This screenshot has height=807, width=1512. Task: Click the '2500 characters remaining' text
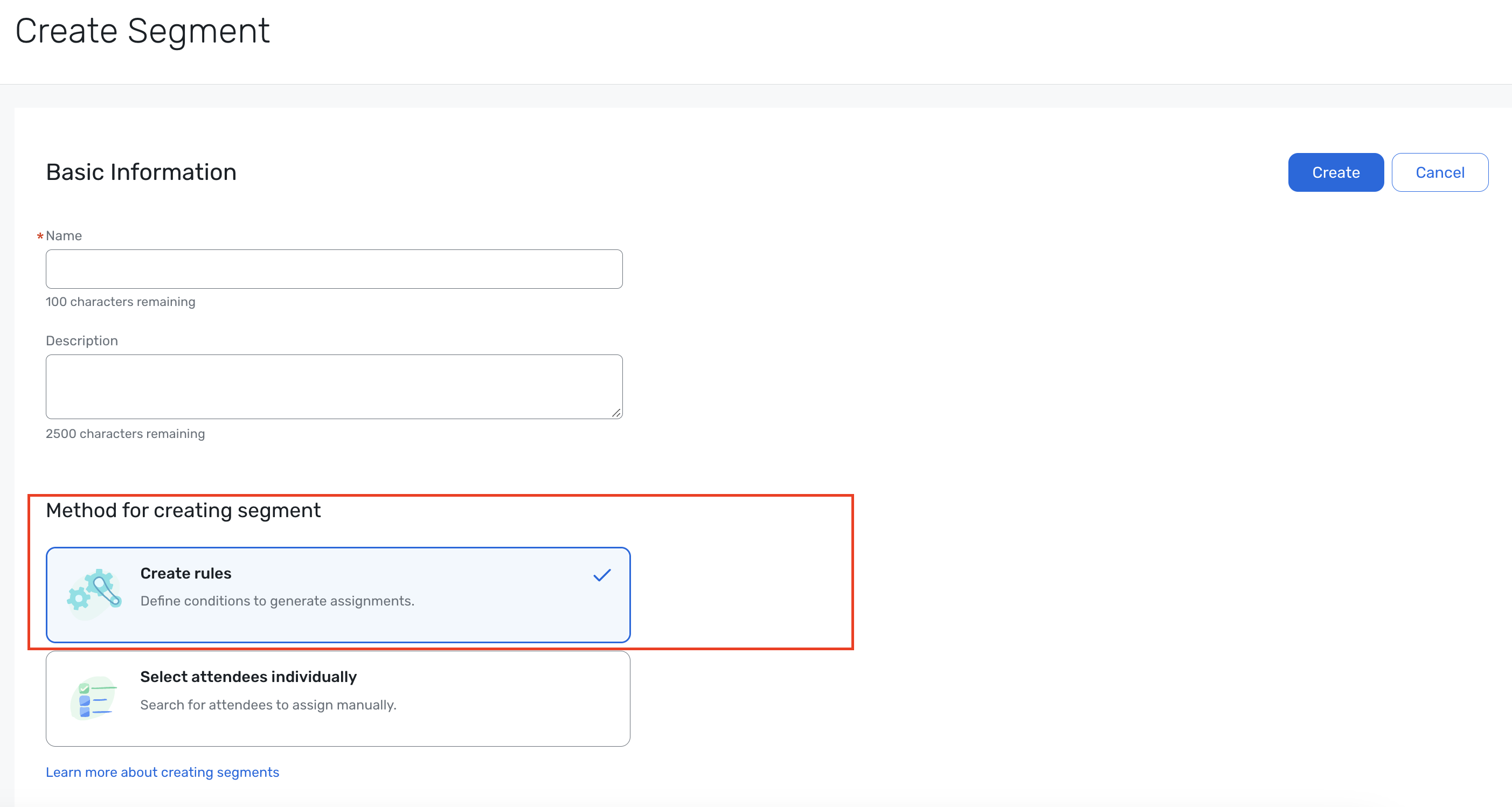coord(125,434)
